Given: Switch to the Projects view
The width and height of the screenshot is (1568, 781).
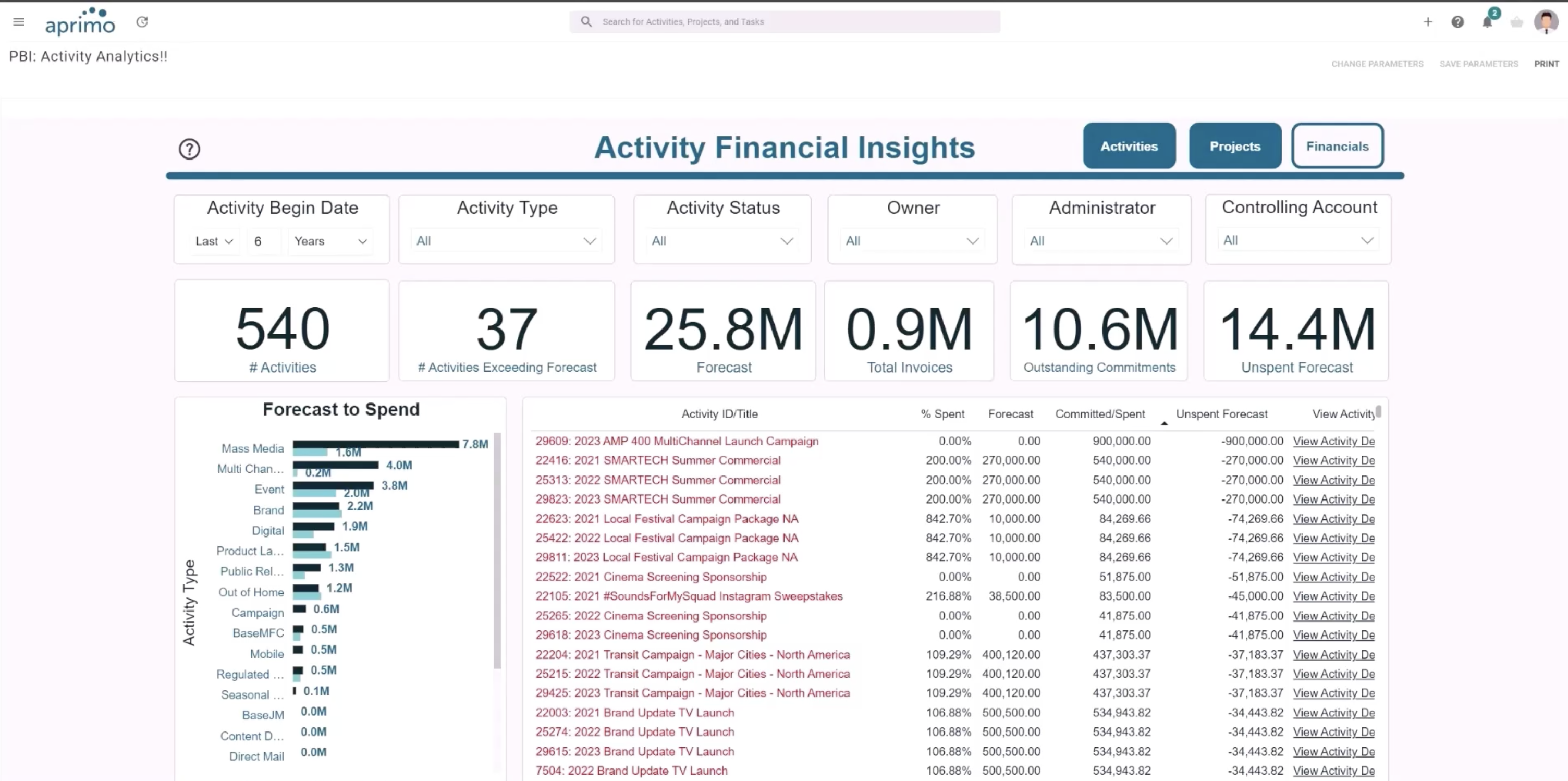Looking at the screenshot, I should (1234, 145).
